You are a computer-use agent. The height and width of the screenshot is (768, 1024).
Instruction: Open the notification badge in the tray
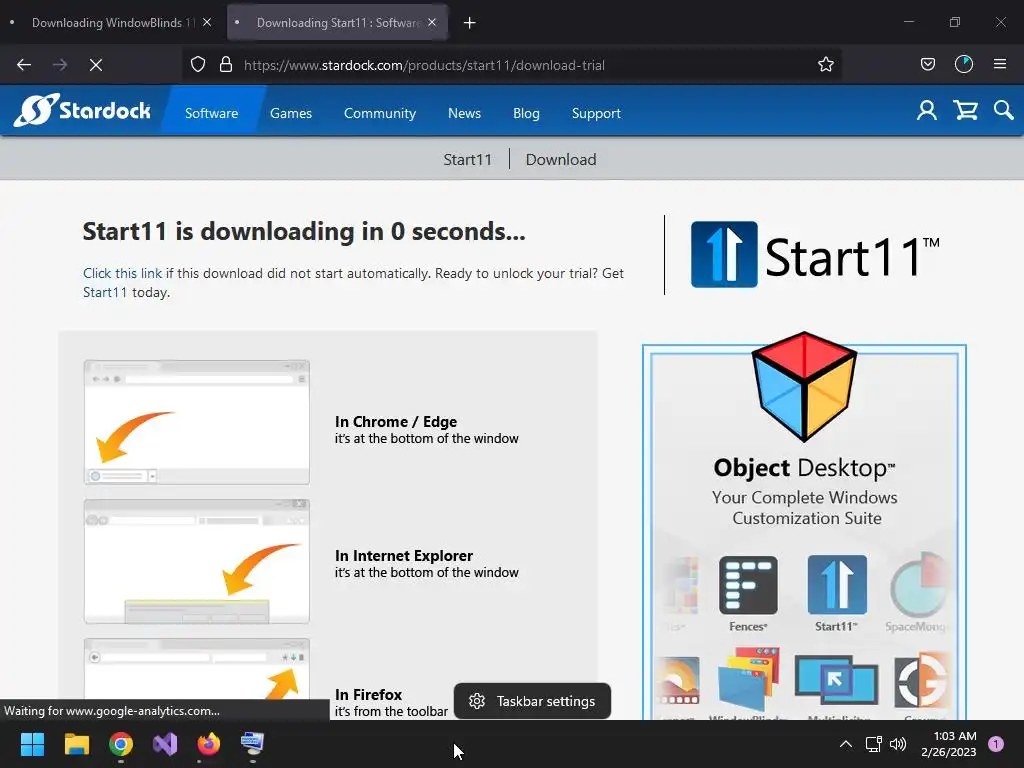996,744
